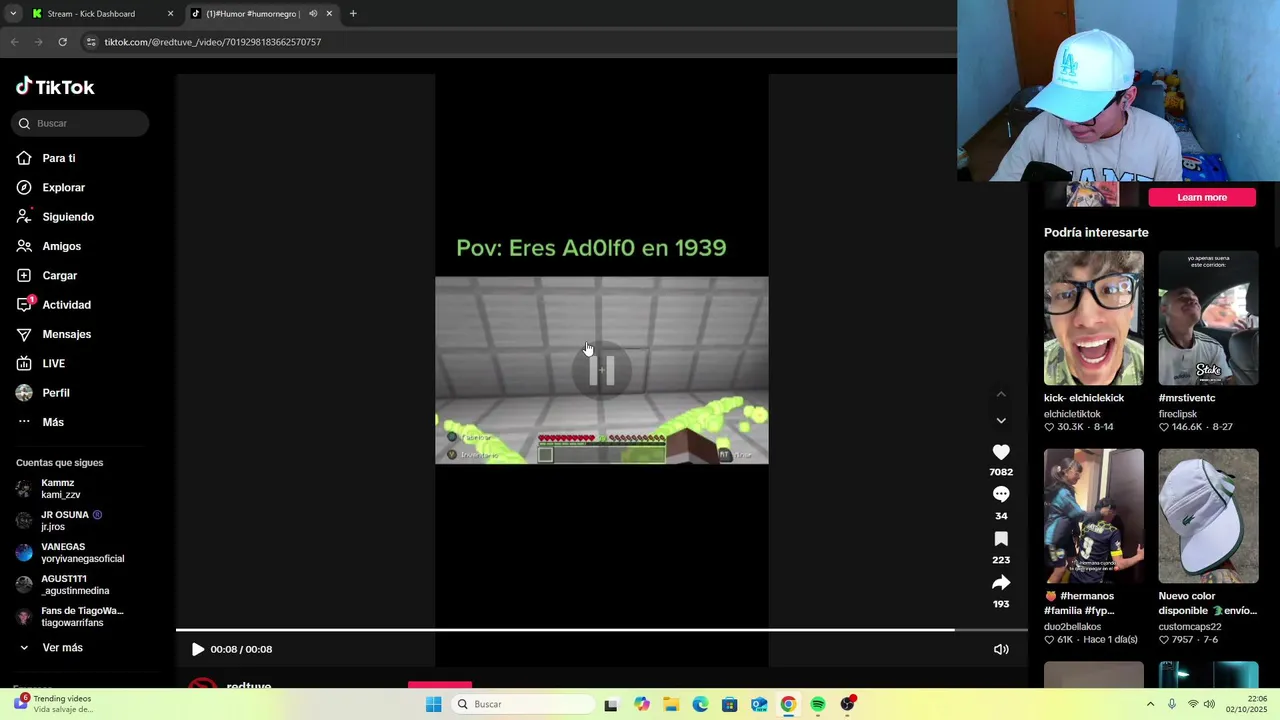Viewport: 1280px width, 720px height.
Task: Click the paused video overlay icon
Action: (x=602, y=371)
